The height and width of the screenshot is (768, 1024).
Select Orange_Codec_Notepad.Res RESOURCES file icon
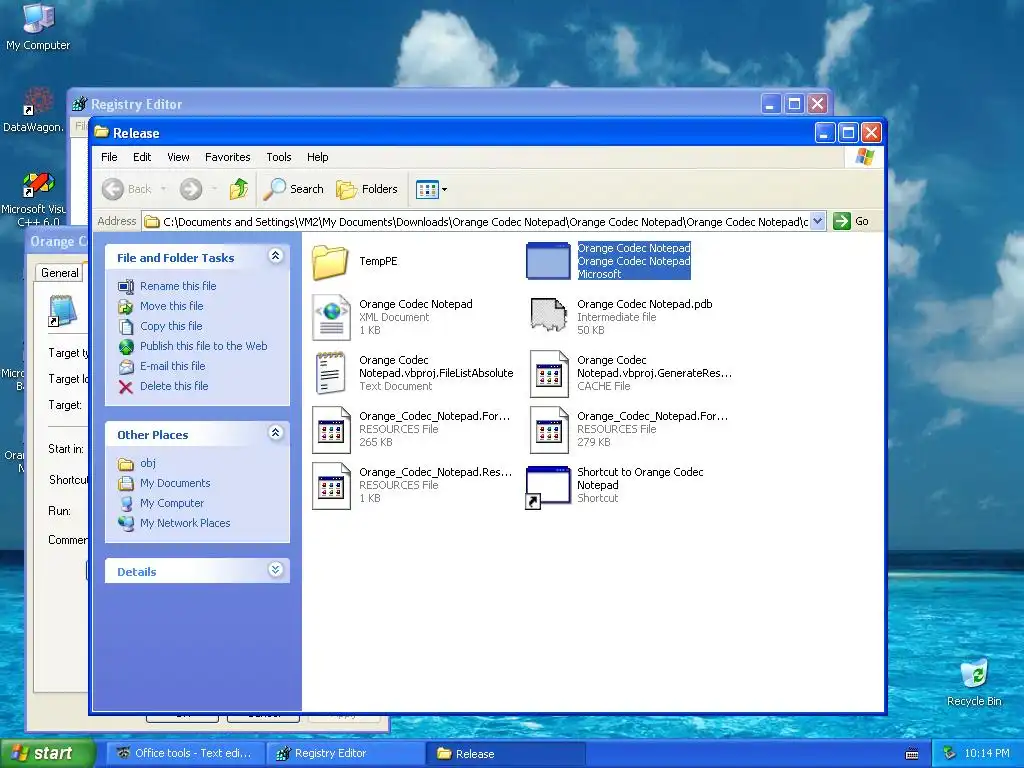click(x=331, y=486)
